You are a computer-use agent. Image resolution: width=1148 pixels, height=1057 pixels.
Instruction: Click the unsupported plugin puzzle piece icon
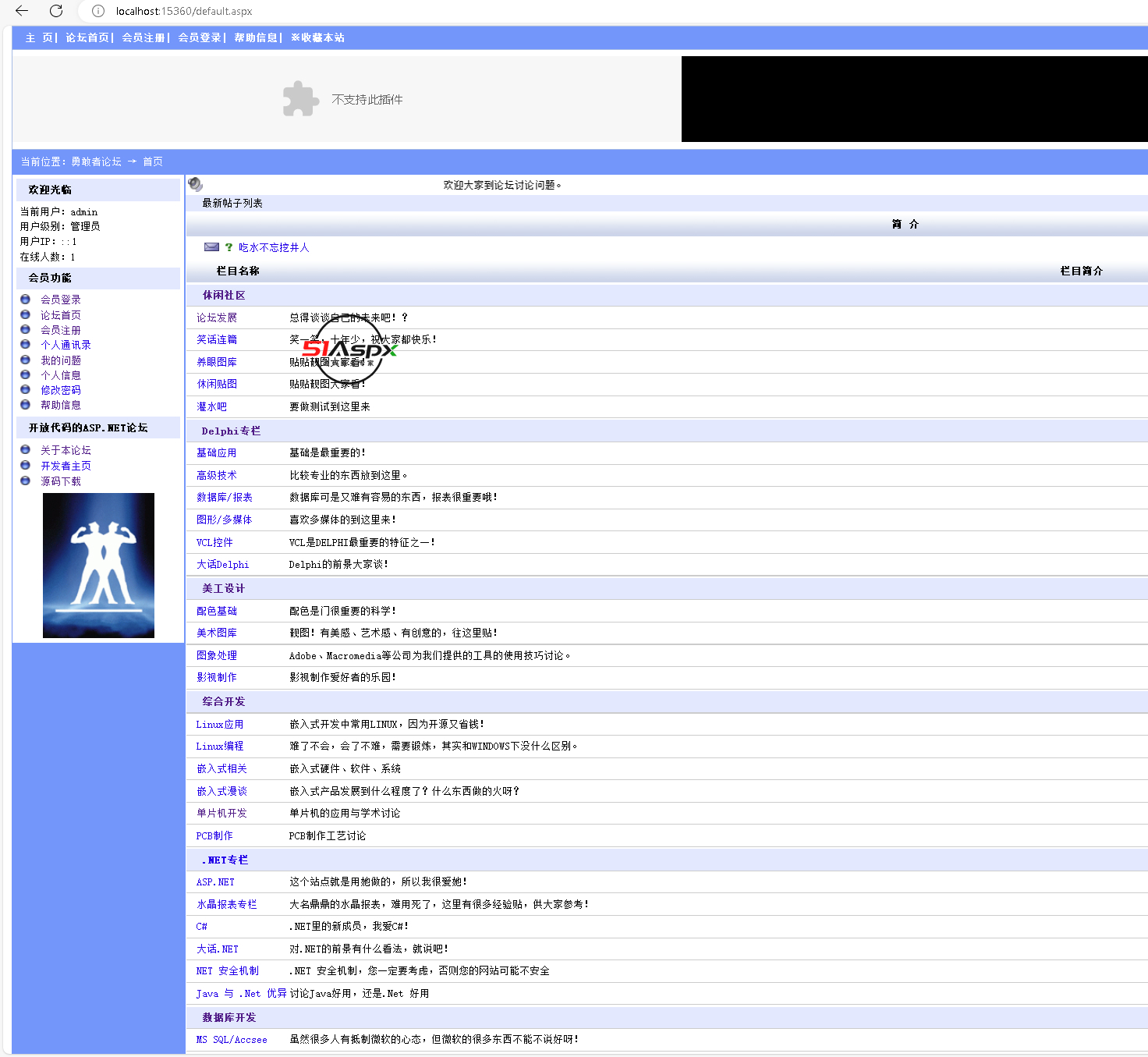[x=300, y=99]
